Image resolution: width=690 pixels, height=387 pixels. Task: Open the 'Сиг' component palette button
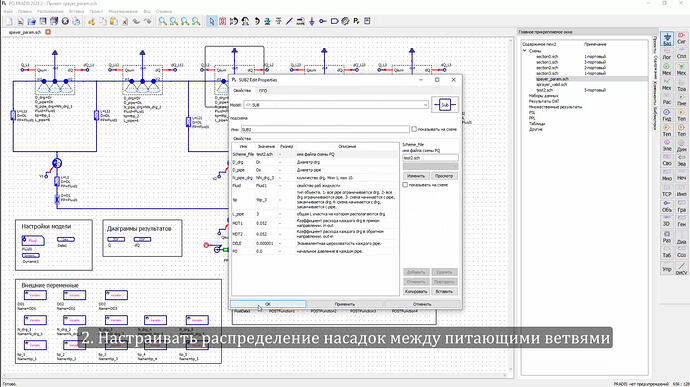click(681, 39)
